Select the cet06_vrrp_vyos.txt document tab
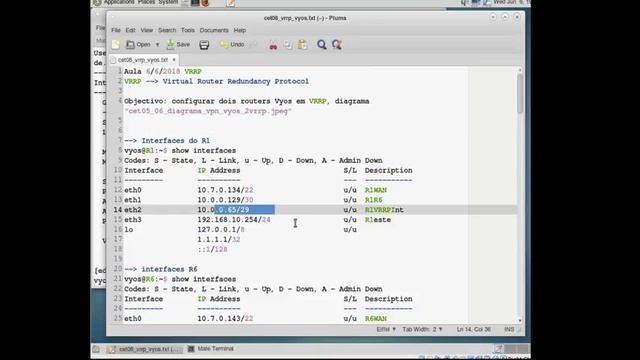This screenshot has height=360, width=640. (x=142, y=60)
